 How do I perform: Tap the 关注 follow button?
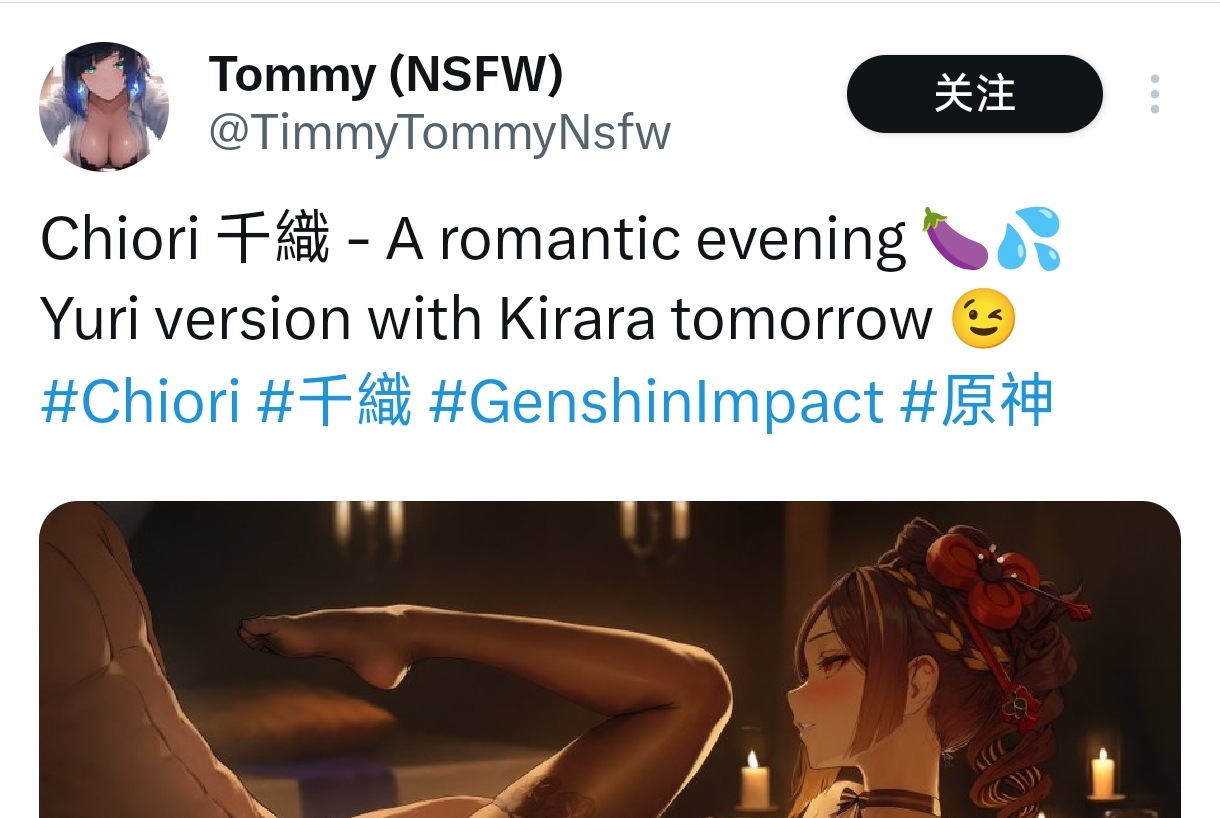pyautogui.click(x=975, y=94)
